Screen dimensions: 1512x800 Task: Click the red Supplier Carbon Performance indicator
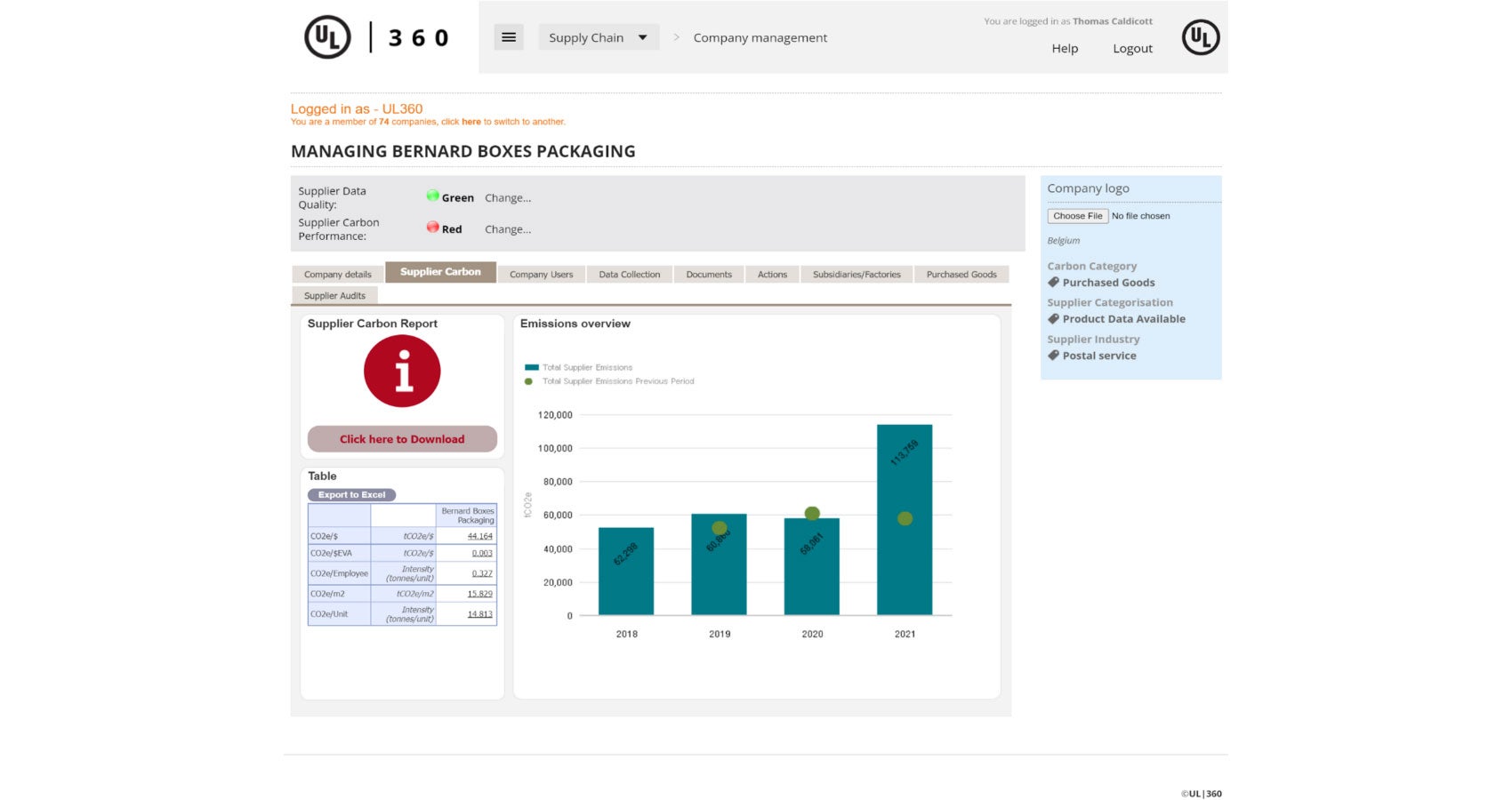[432, 228]
